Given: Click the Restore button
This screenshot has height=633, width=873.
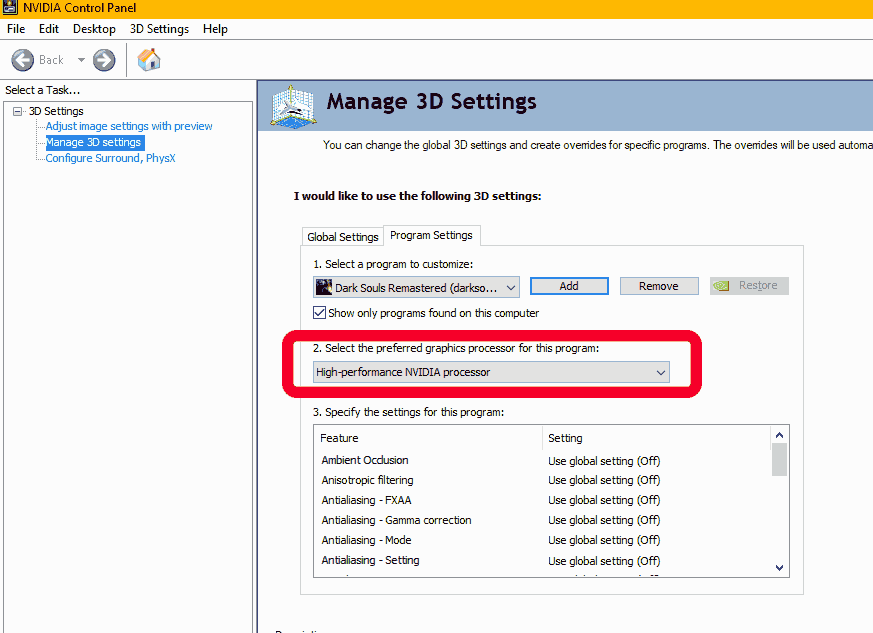Looking at the screenshot, I should [x=749, y=286].
